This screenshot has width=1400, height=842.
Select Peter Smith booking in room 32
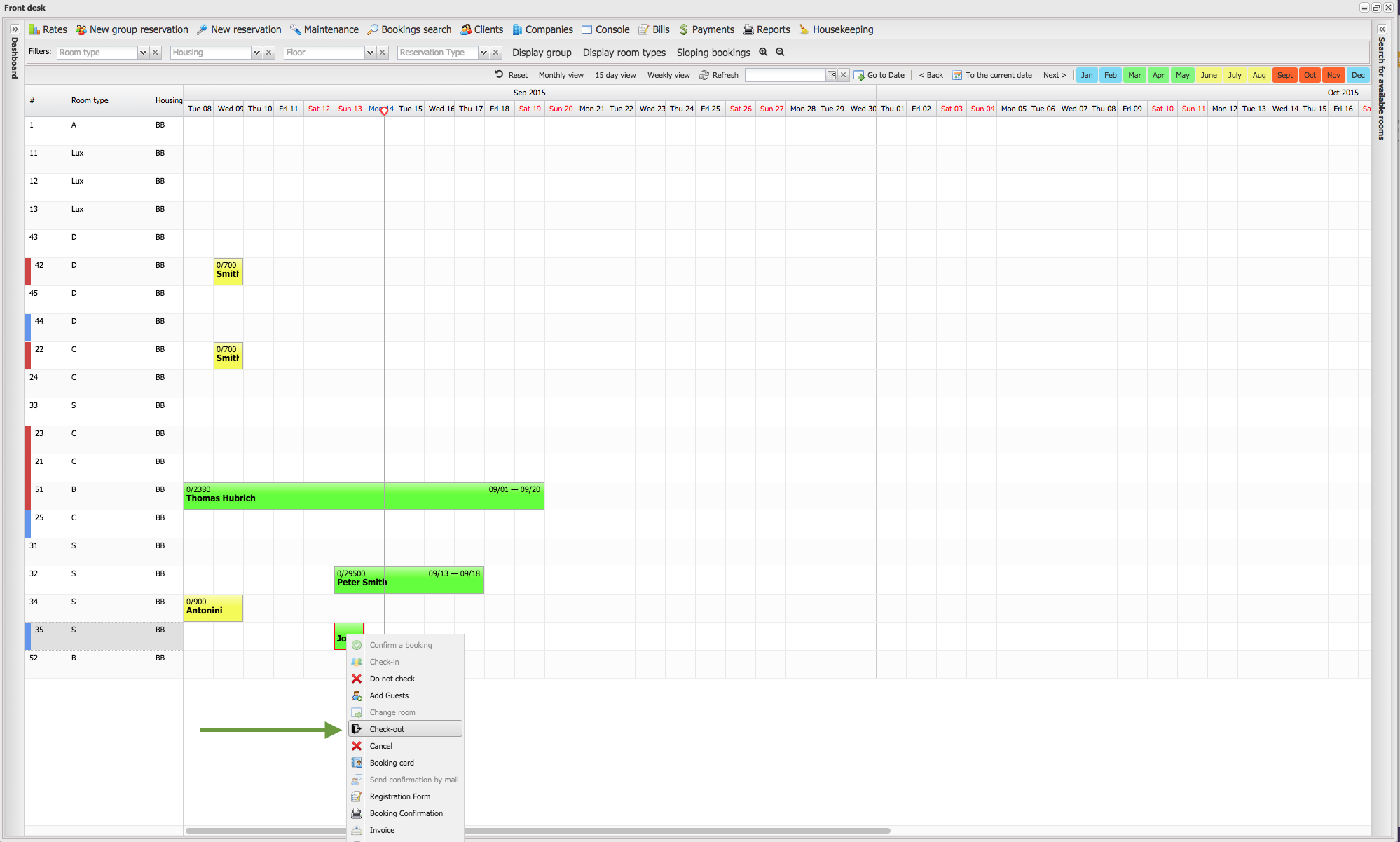(409, 580)
